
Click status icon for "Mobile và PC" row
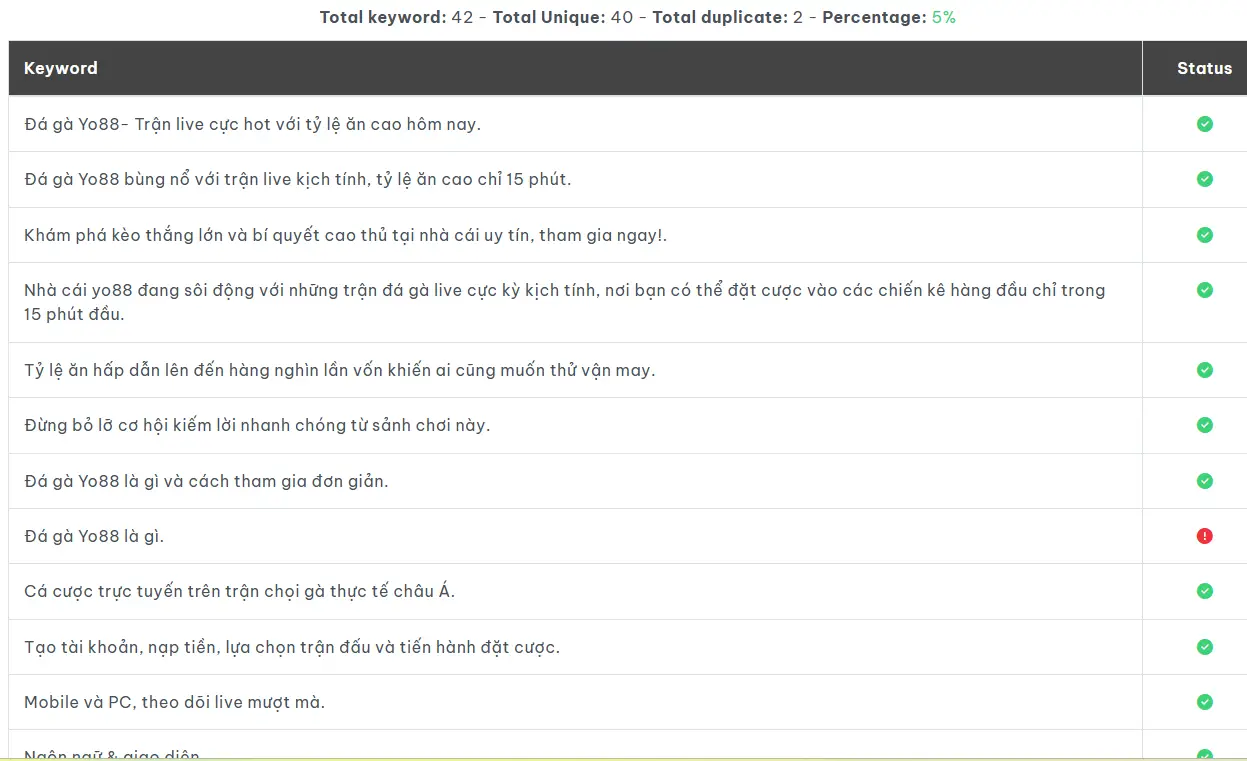pos(1204,702)
